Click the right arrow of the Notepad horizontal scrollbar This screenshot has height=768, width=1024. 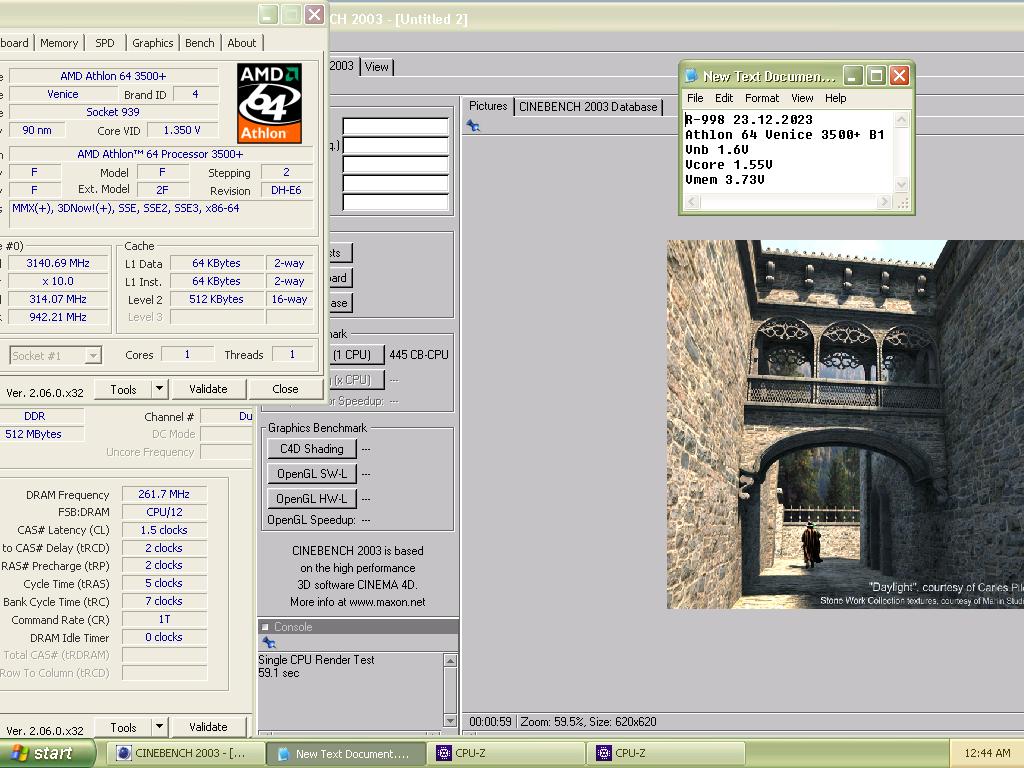click(x=885, y=202)
